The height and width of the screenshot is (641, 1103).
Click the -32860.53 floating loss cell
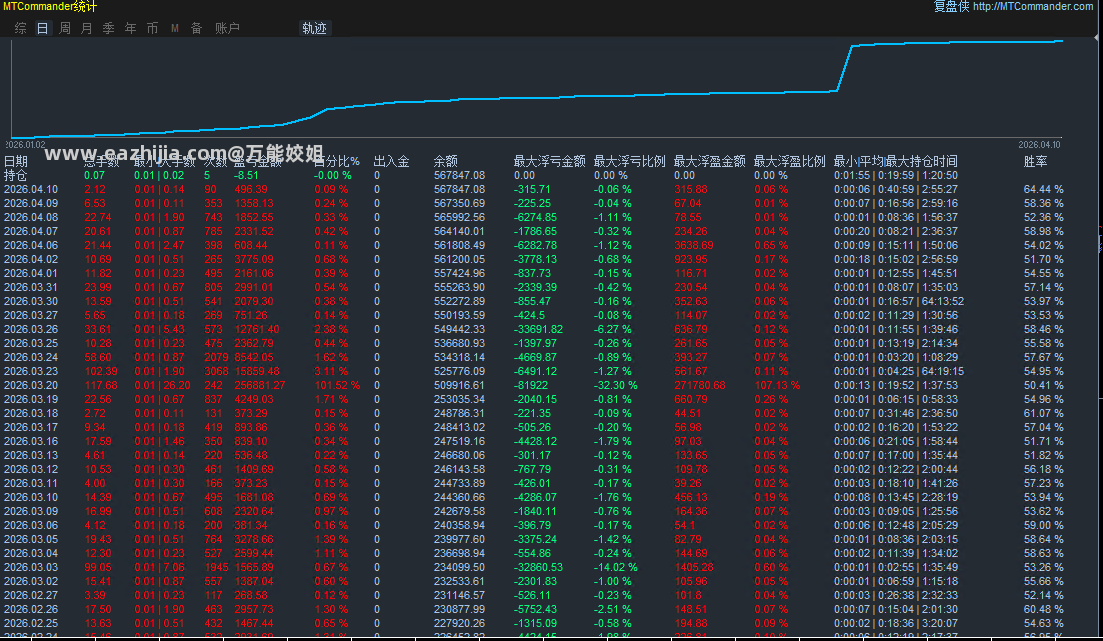(x=538, y=567)
